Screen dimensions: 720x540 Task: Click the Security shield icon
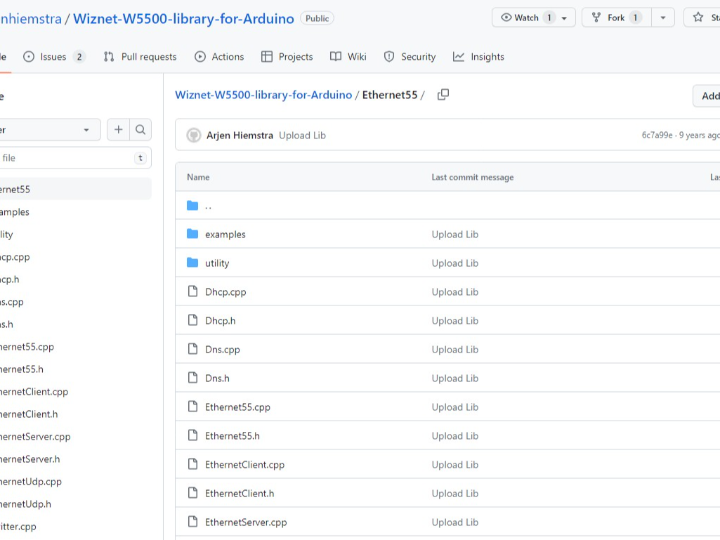point(389,57)
